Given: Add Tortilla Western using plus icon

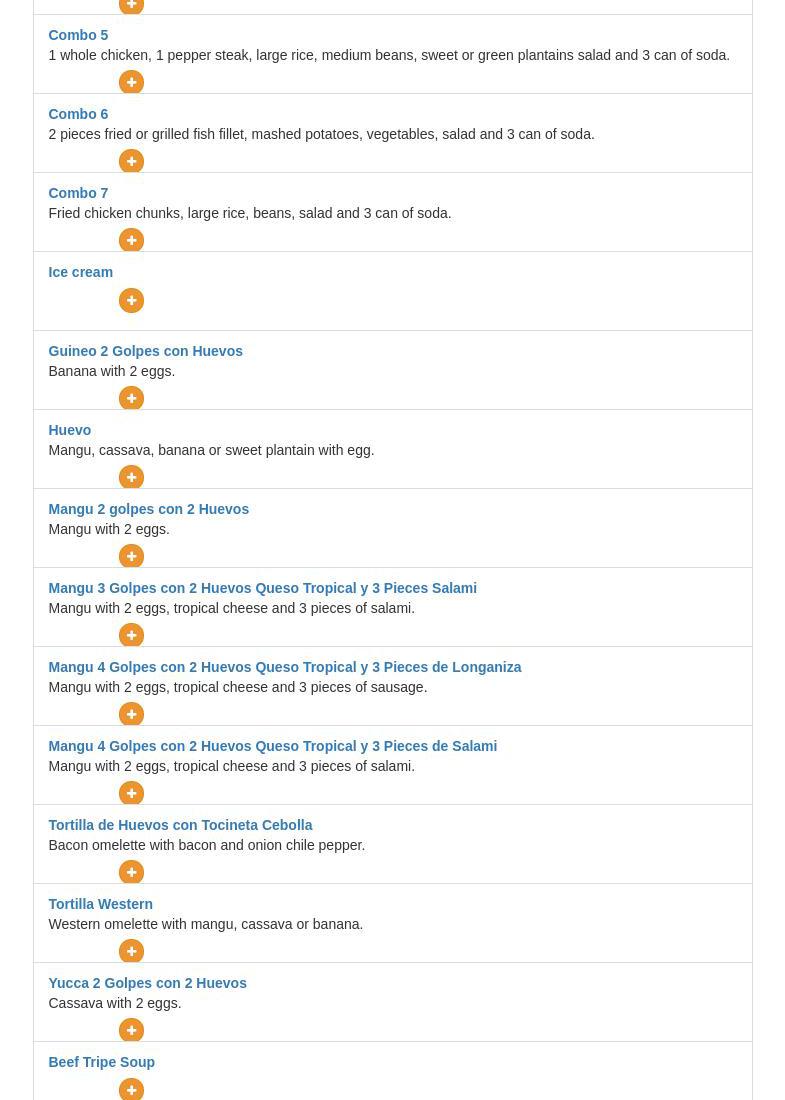Looking at the screenshot, I should point(131,951).
